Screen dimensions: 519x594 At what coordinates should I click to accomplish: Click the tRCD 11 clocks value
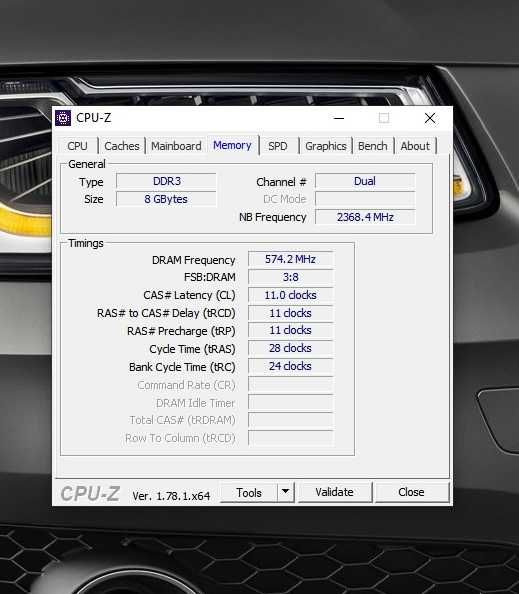point(291,313)
